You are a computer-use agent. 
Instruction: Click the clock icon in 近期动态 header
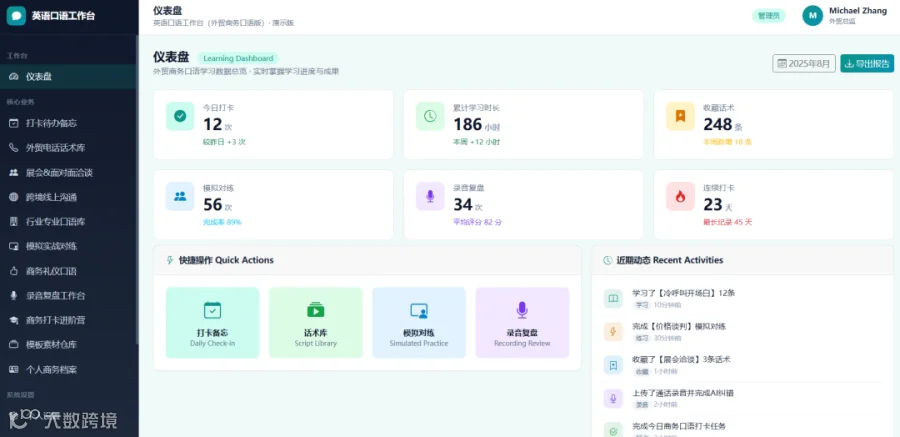[x=607, y=260]
